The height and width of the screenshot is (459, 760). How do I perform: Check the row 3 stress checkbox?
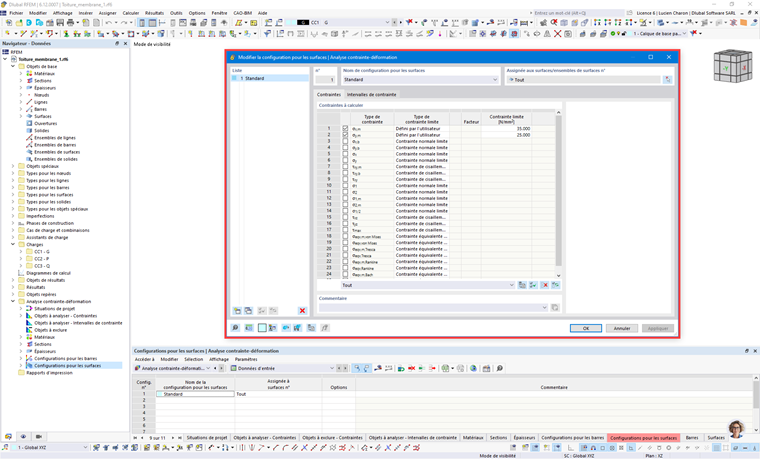(345, 141)
